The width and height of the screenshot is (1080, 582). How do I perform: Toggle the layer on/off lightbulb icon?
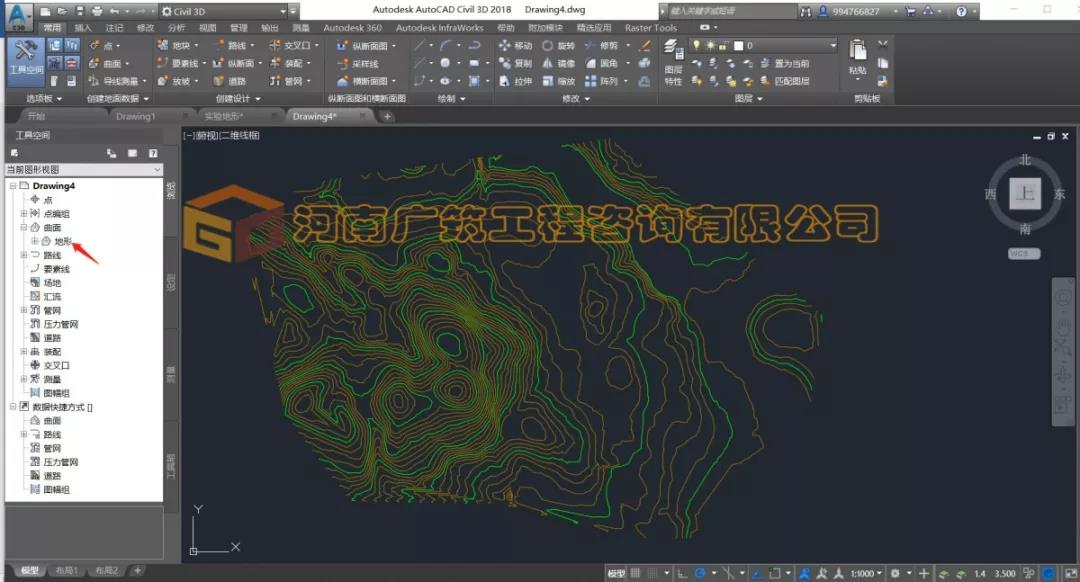pyautogui.click(x=696, y=45)
